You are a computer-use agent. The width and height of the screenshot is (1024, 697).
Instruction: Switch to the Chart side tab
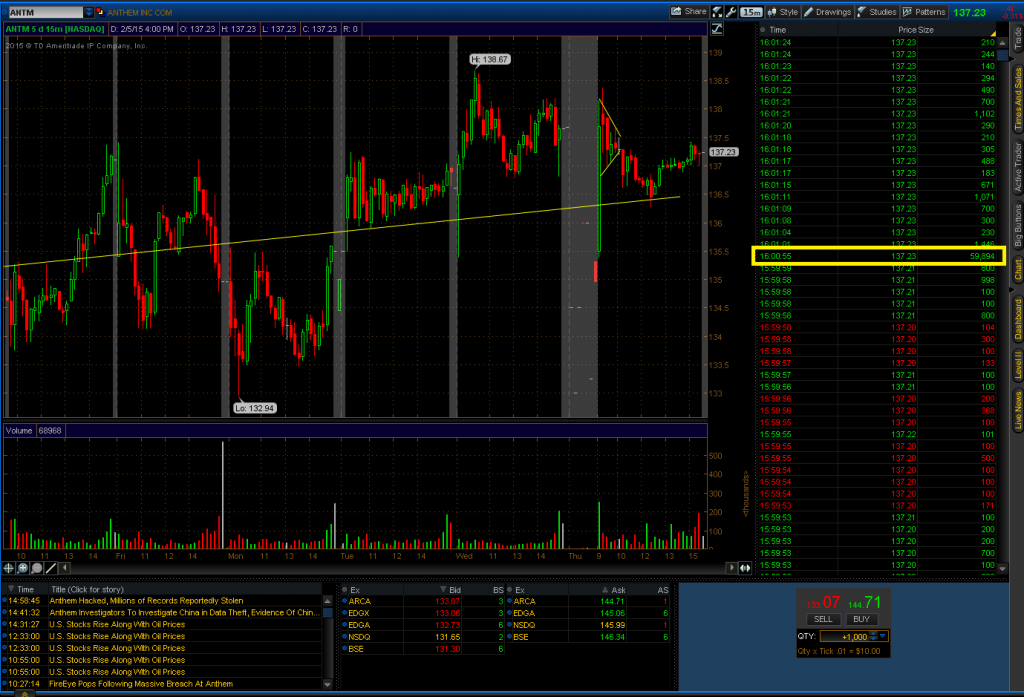pyautogui.click(x=1017, y=270)
